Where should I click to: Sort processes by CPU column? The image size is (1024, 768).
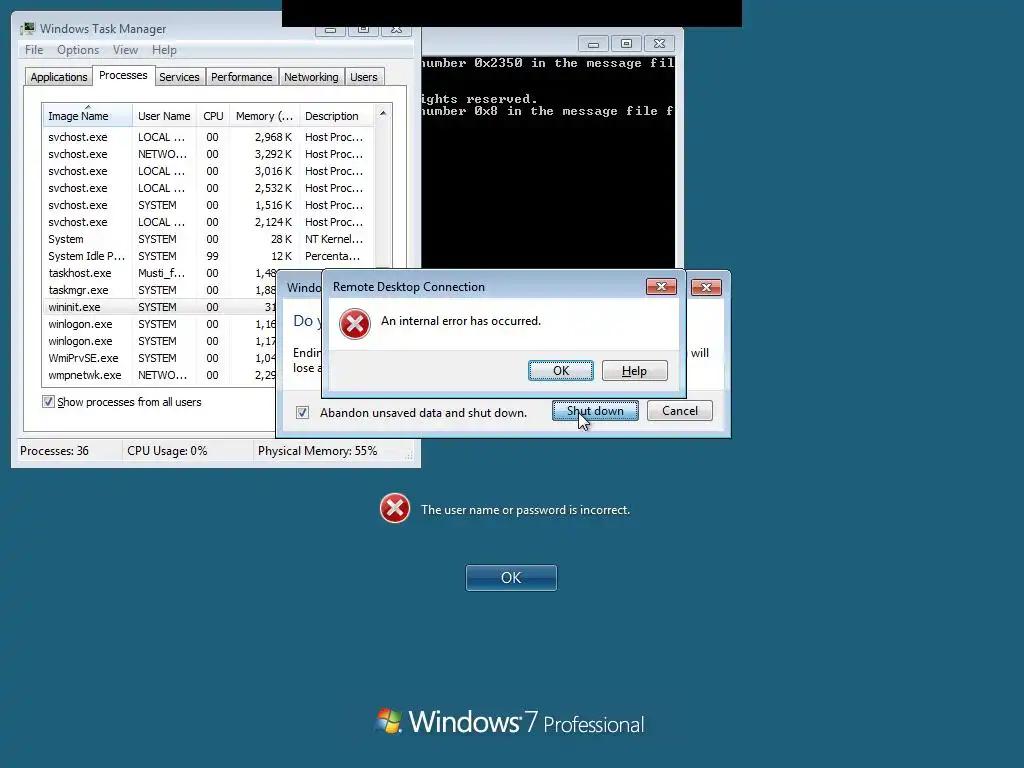(213, 116)
